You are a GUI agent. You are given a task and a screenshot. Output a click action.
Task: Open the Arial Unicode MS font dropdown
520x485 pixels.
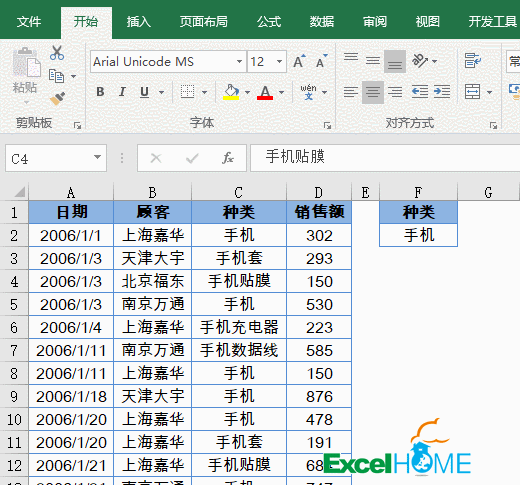[239, 62]
